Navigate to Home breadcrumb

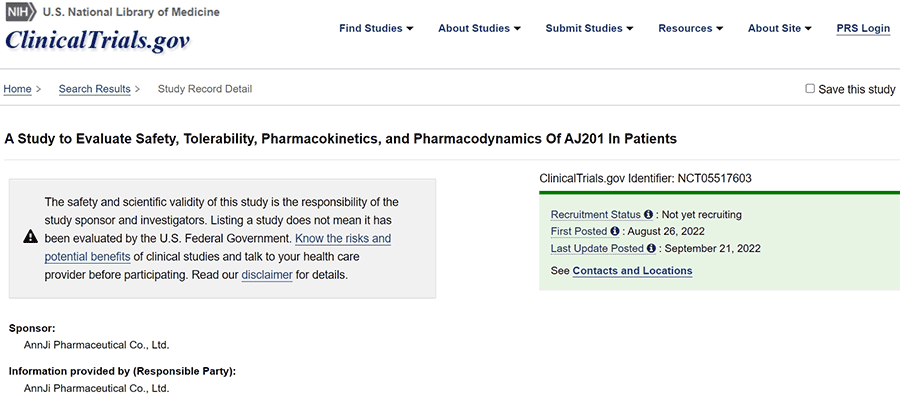(18, 89)
